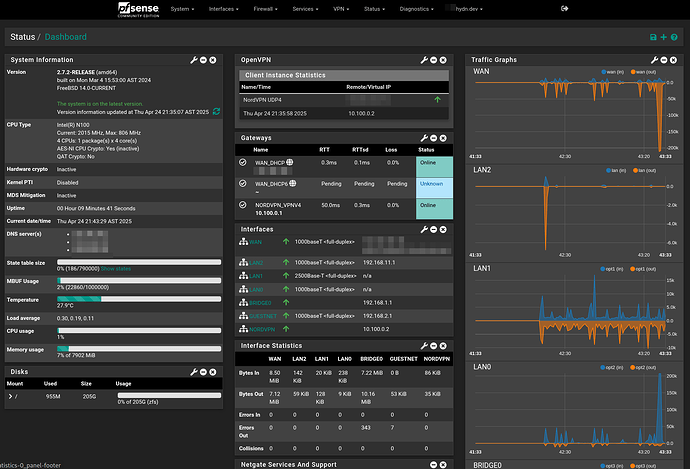Open the BRIDGE0 interface link

click(x=260, y=303)
